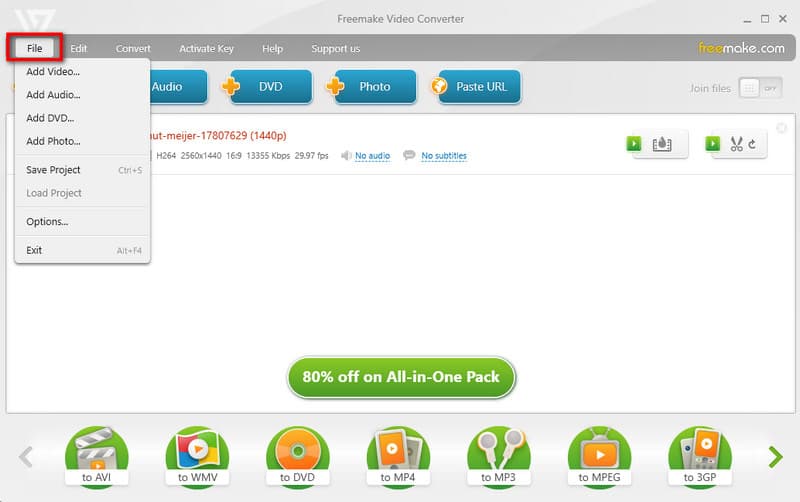Show previous formats with left arrow

[26, 457]
